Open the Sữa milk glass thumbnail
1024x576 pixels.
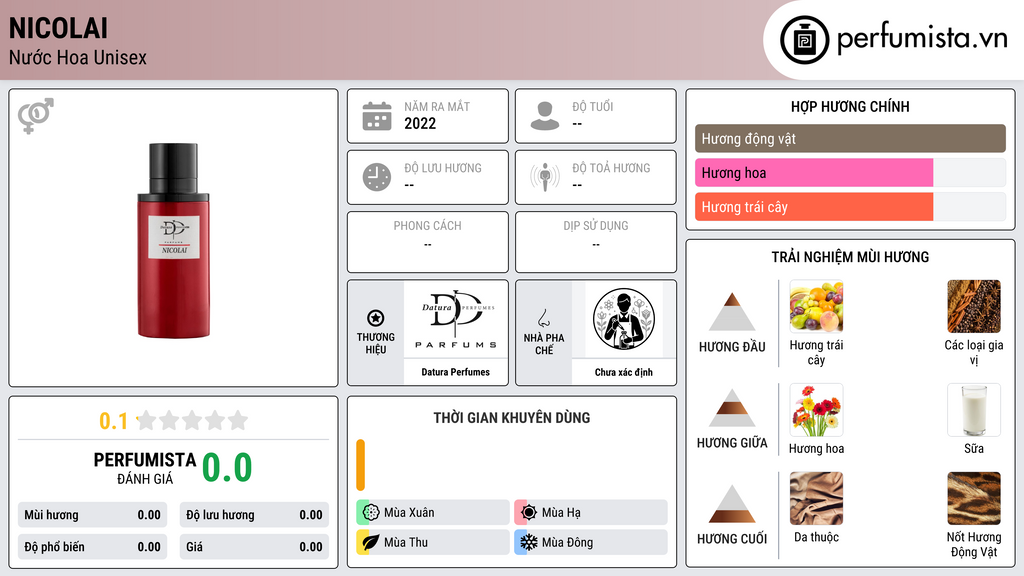point(974,410)
